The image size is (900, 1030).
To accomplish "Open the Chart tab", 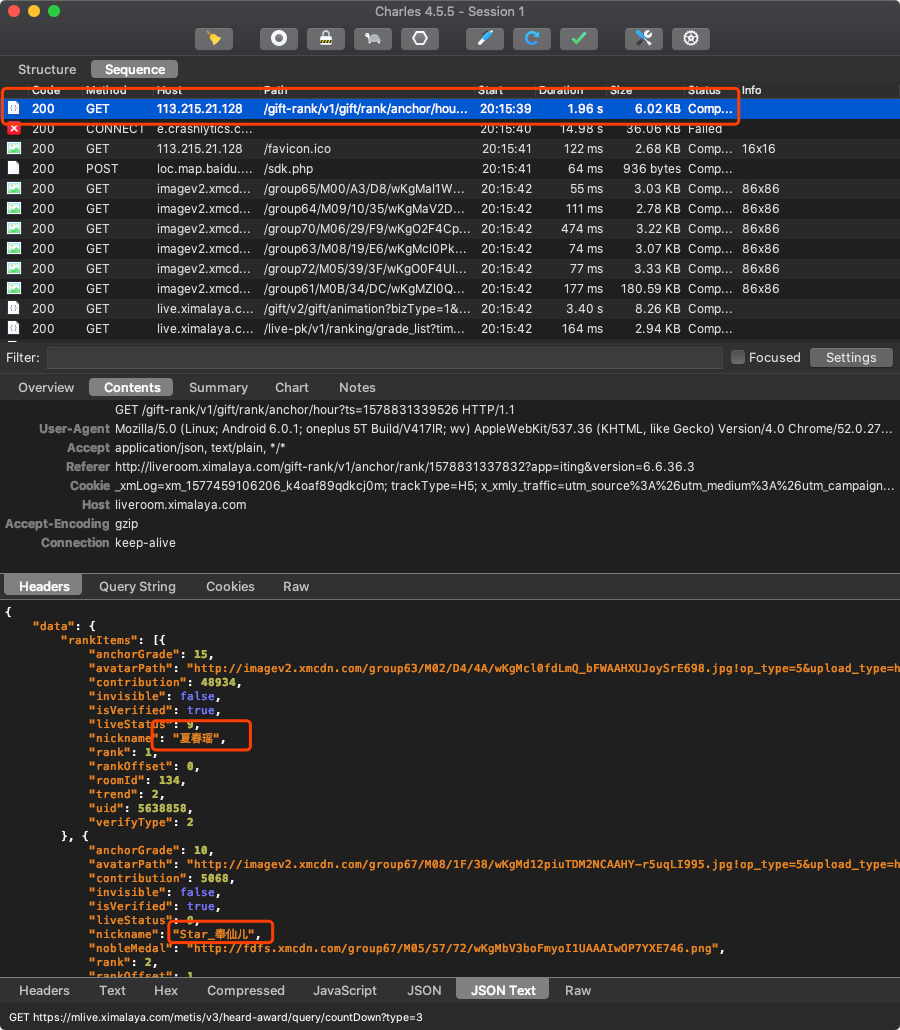I will [x=292, y=387].
